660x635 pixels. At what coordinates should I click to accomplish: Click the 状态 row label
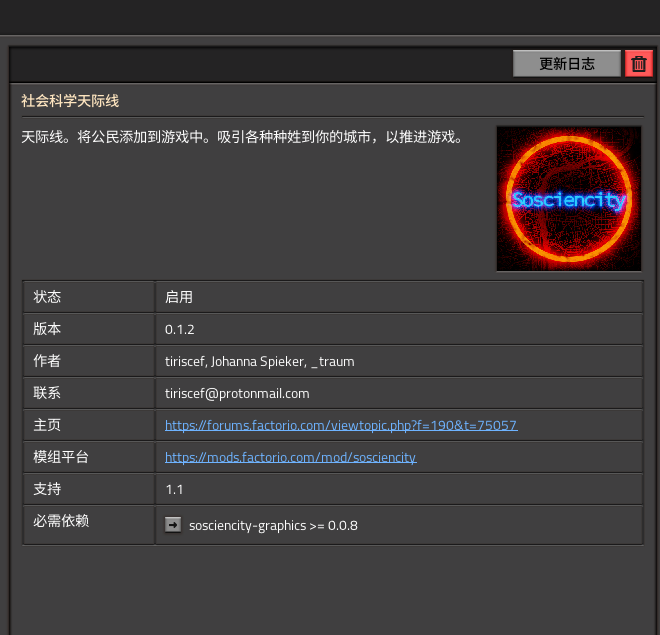pyautogui.click(x=47, y=297)
